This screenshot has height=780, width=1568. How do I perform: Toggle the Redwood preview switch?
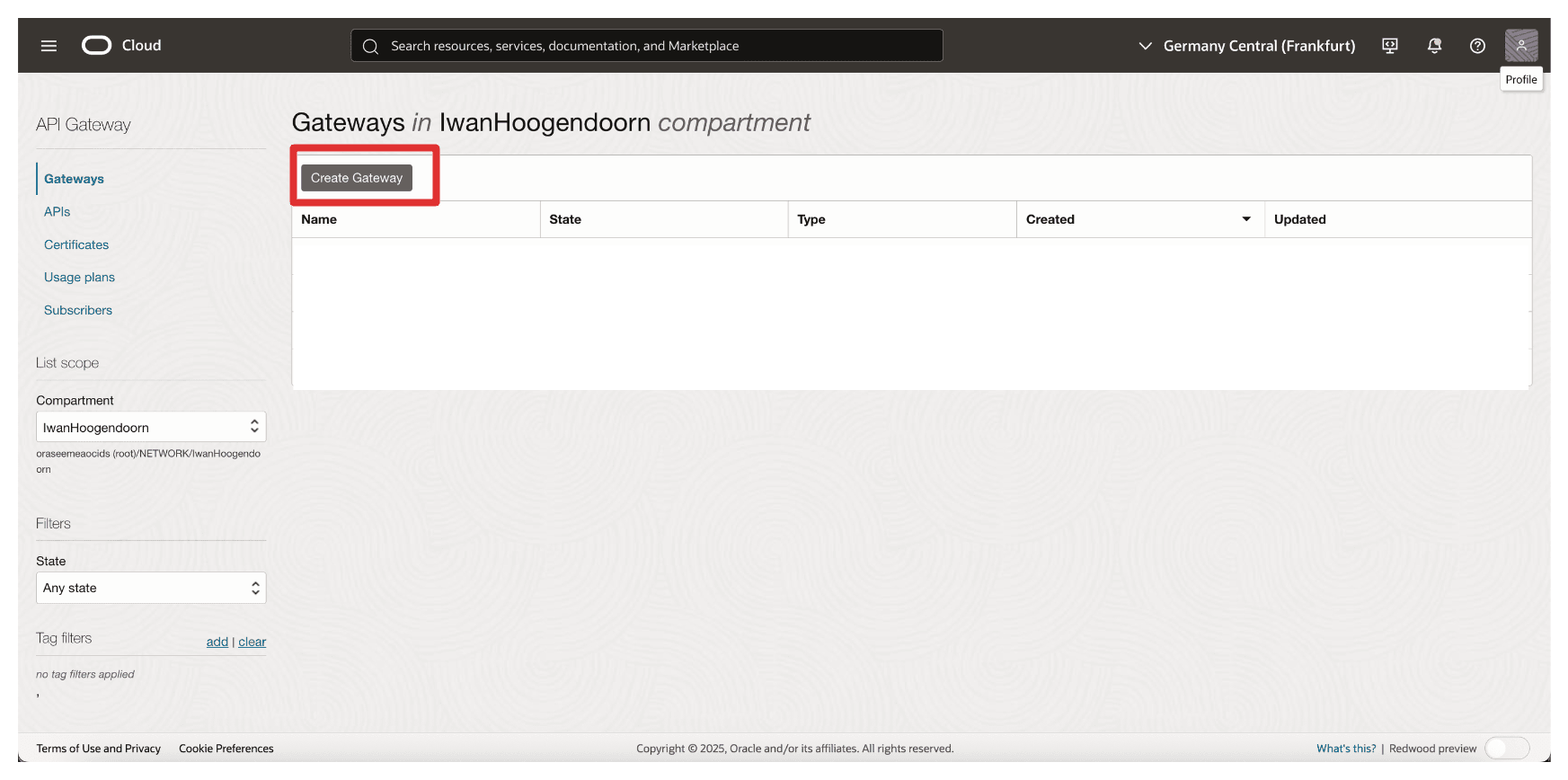(1507, 748)
